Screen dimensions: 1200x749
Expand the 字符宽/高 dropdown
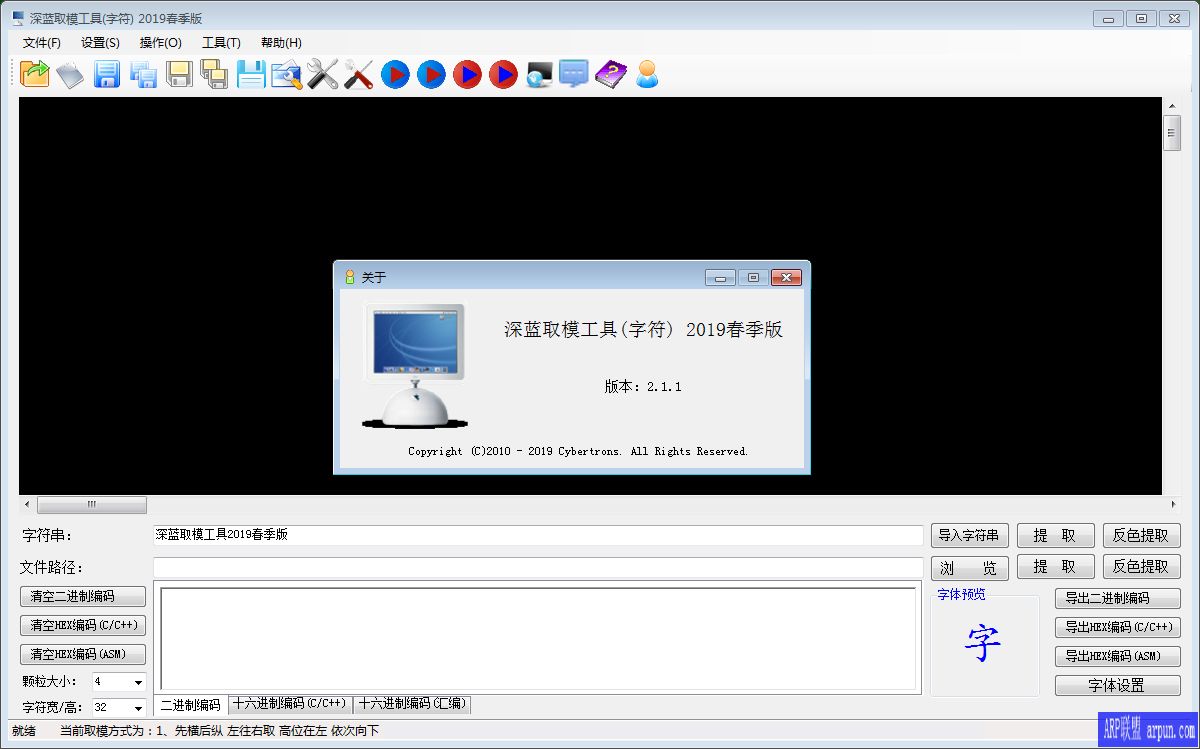[138, 709]
